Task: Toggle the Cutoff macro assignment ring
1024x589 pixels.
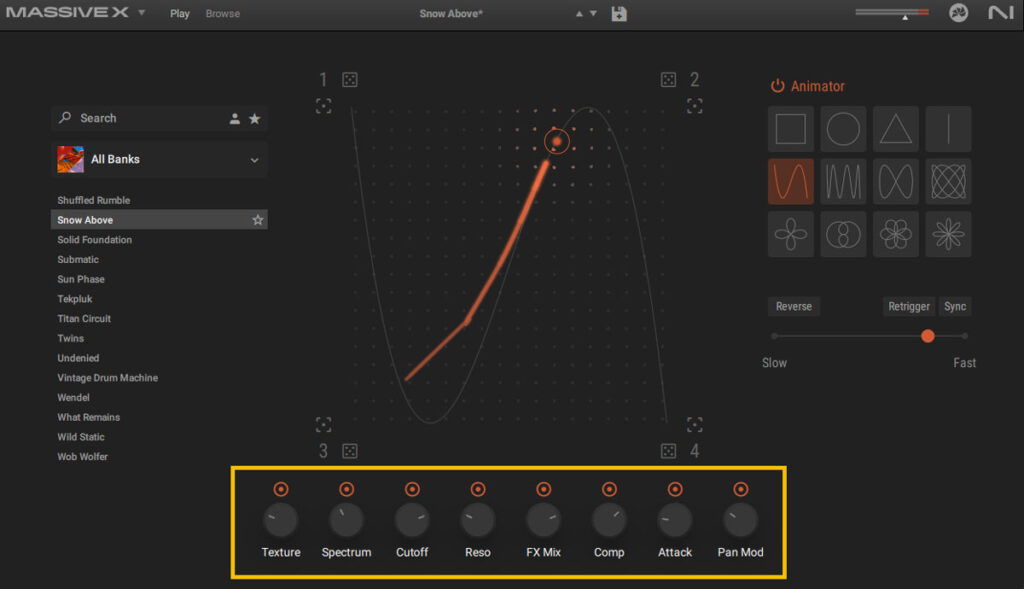Action: 412,489
